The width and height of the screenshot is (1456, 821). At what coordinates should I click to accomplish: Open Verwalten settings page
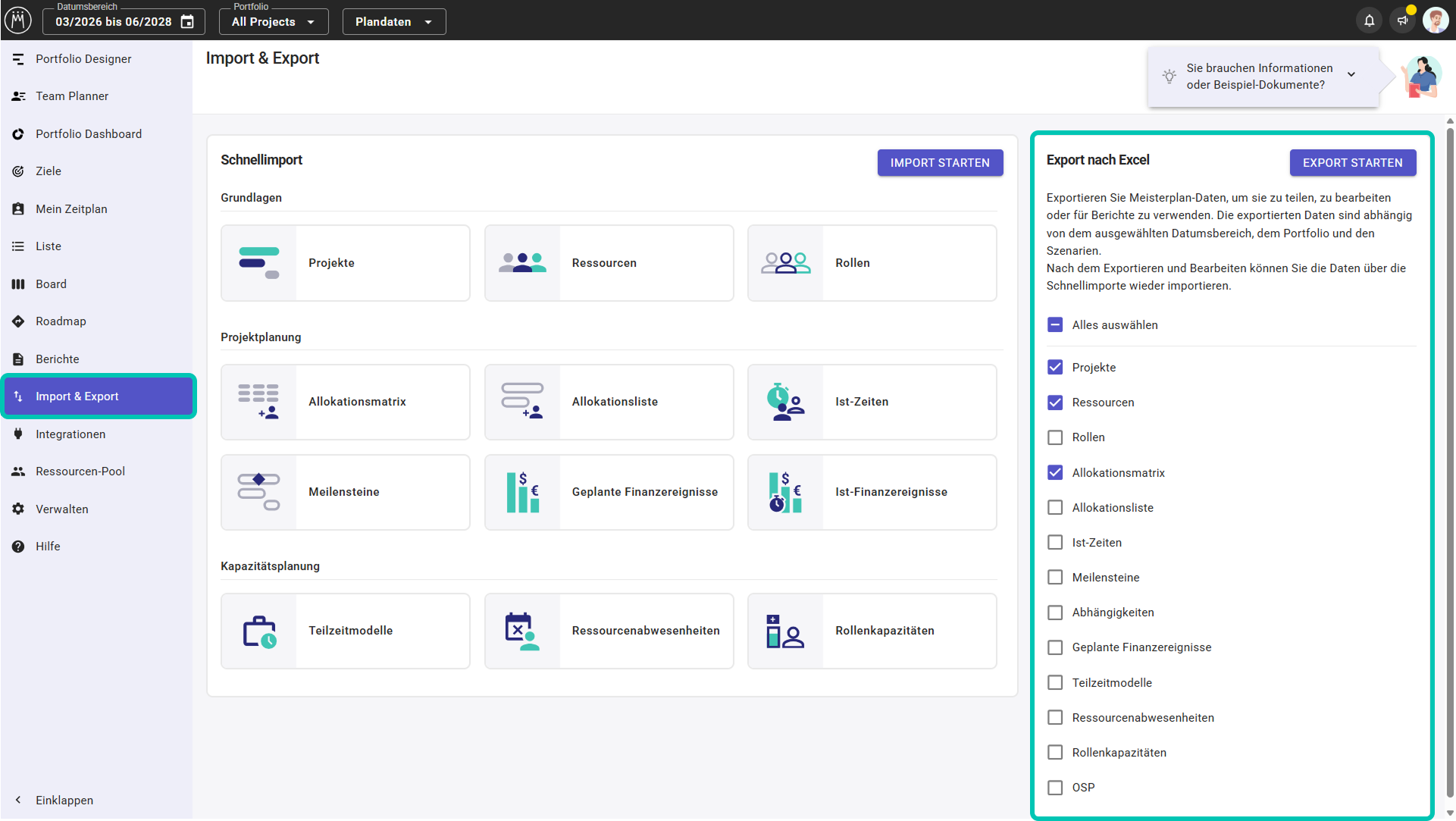[x=96, y=509]
